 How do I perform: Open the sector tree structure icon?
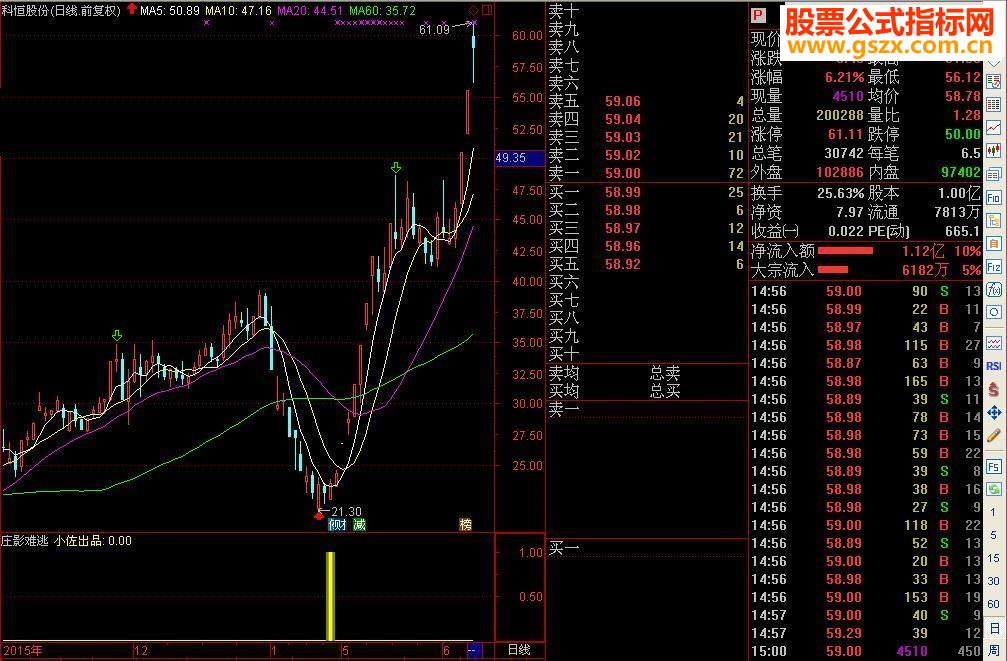[994, 221]
